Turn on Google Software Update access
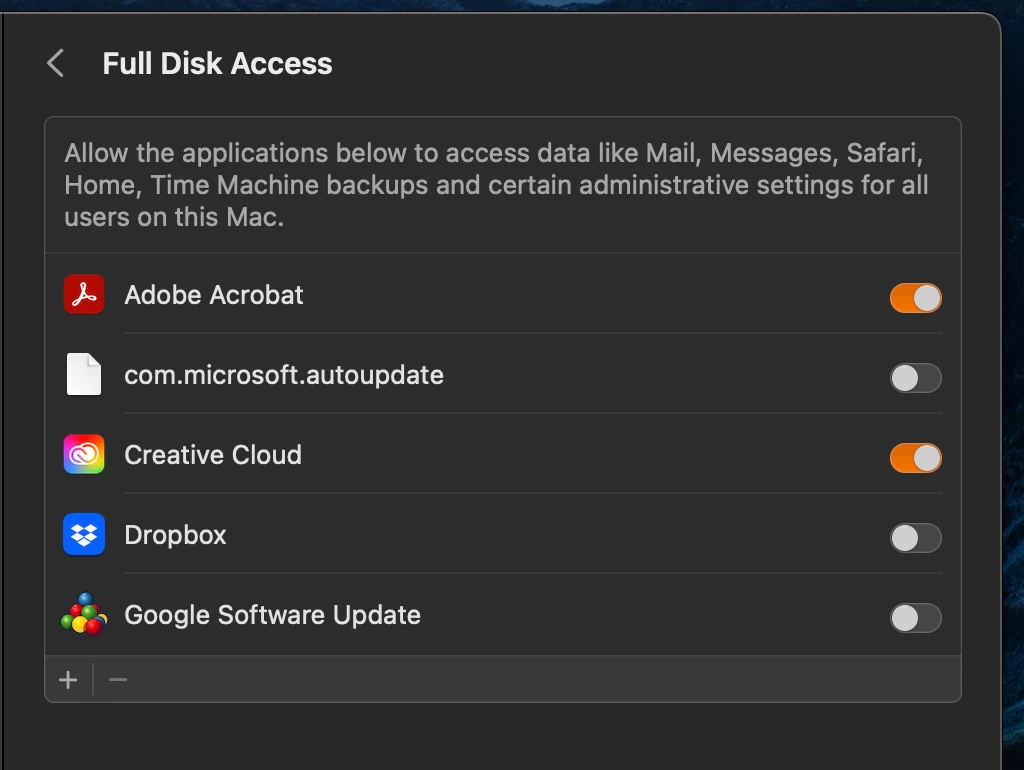The height and width of the screenshot is (770, 1024). click(915, 618)
